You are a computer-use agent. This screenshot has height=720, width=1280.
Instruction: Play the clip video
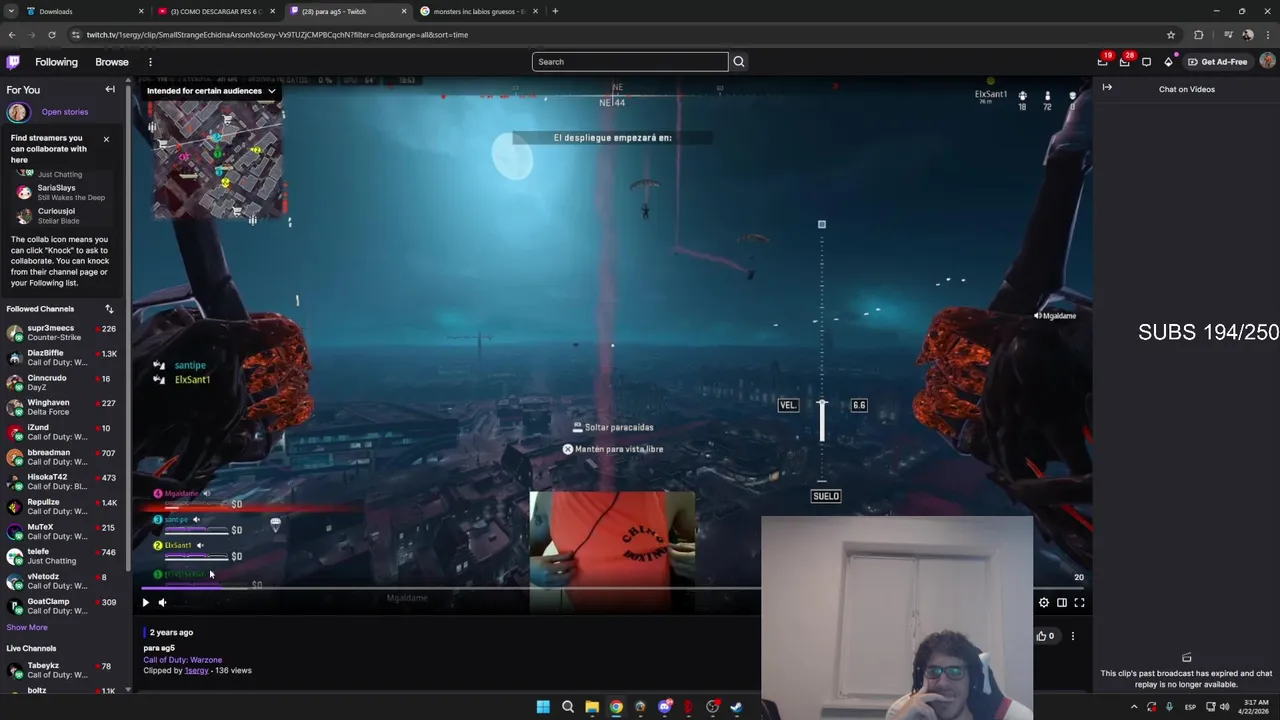pyautogui.click(x=145, y=602)
